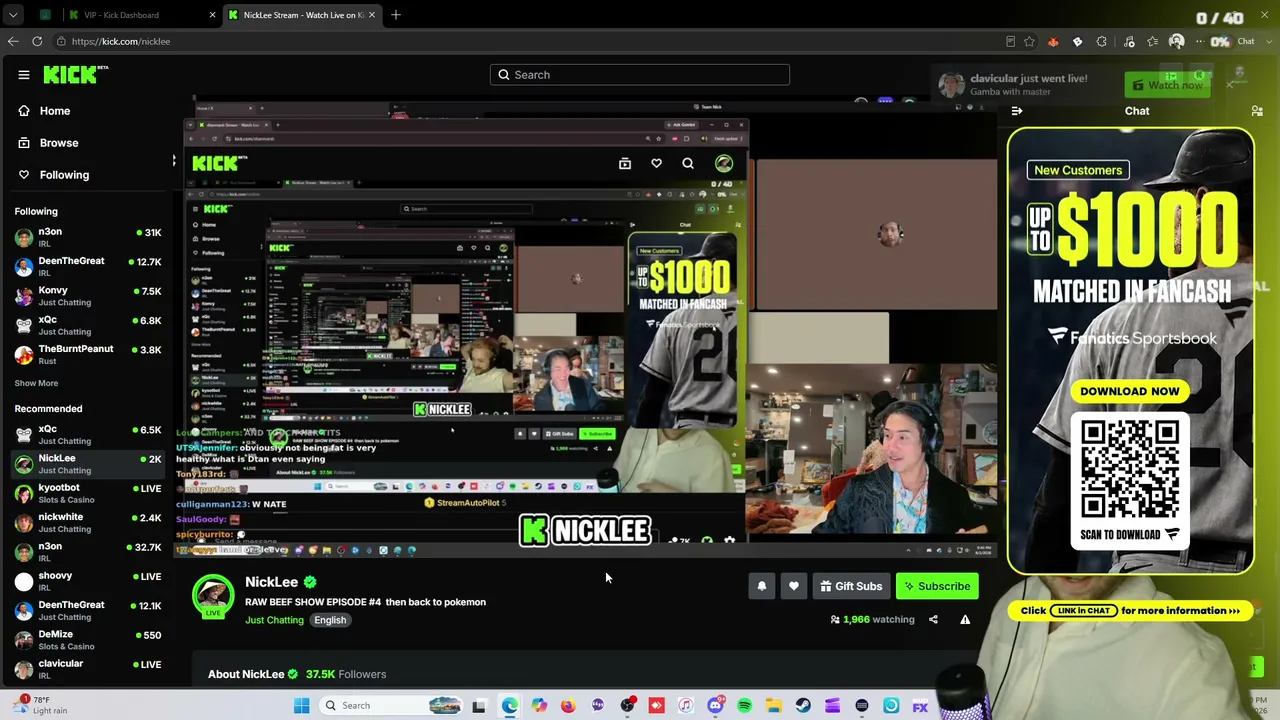Open DeMize's Slots & Casino channel
The width and height of the screenshot is (1280, 720).
(88, 640)
